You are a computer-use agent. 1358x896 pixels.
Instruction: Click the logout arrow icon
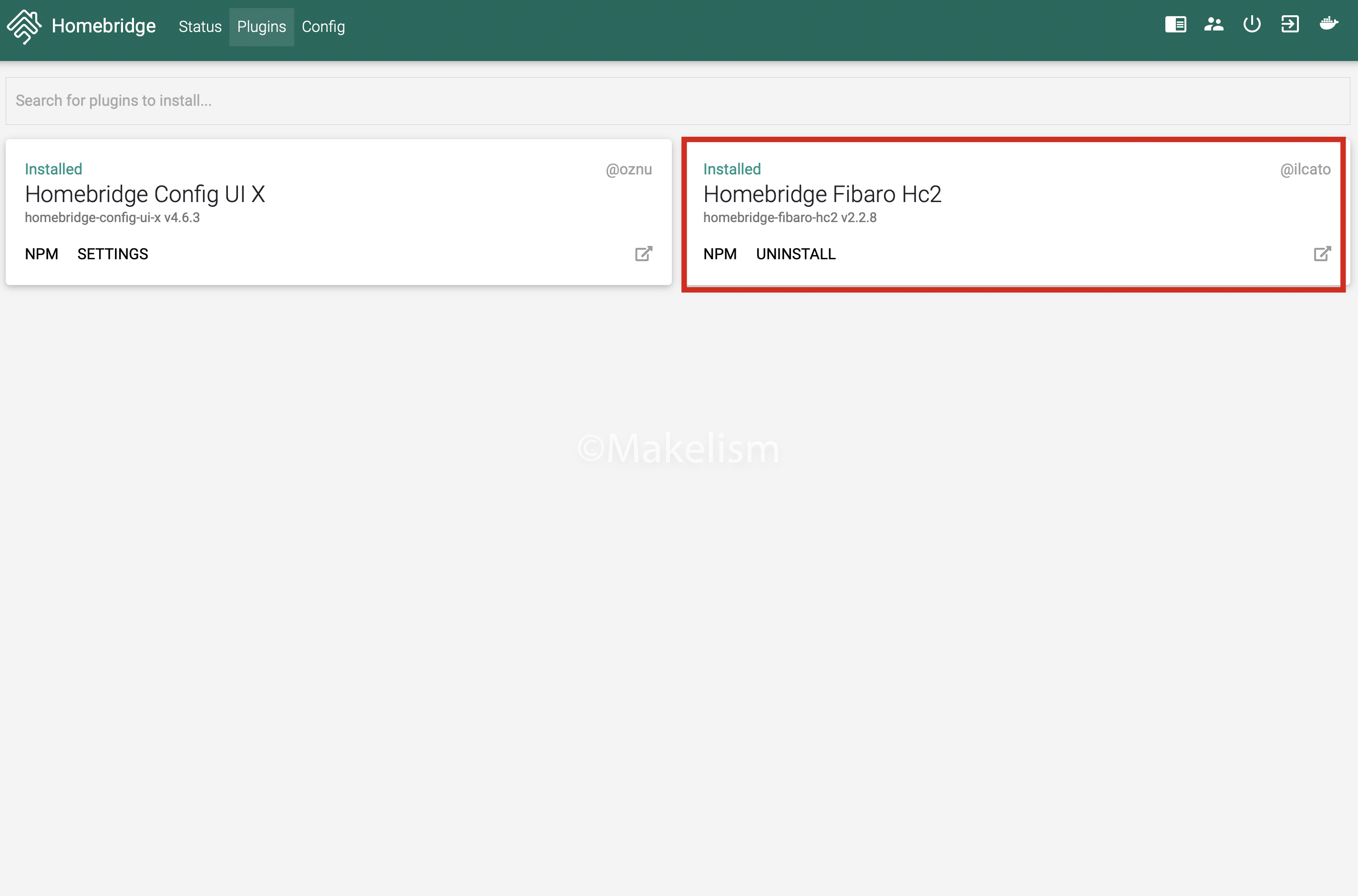1290,25
